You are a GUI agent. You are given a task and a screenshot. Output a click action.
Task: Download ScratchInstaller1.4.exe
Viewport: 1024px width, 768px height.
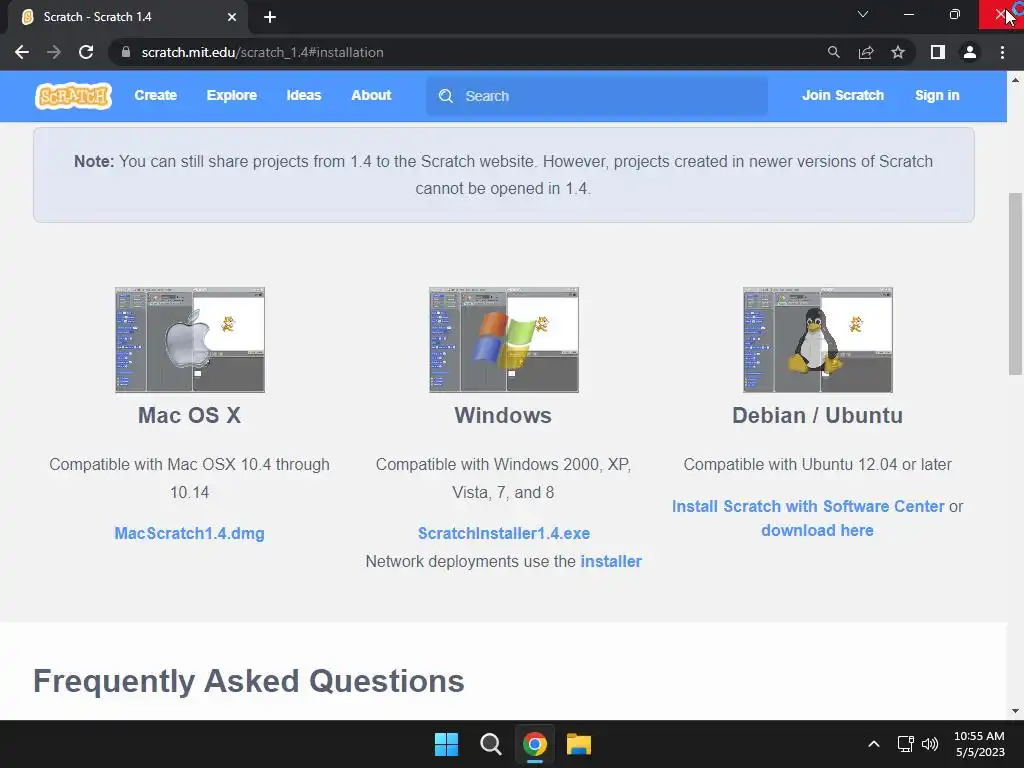[x=504, y=534]
